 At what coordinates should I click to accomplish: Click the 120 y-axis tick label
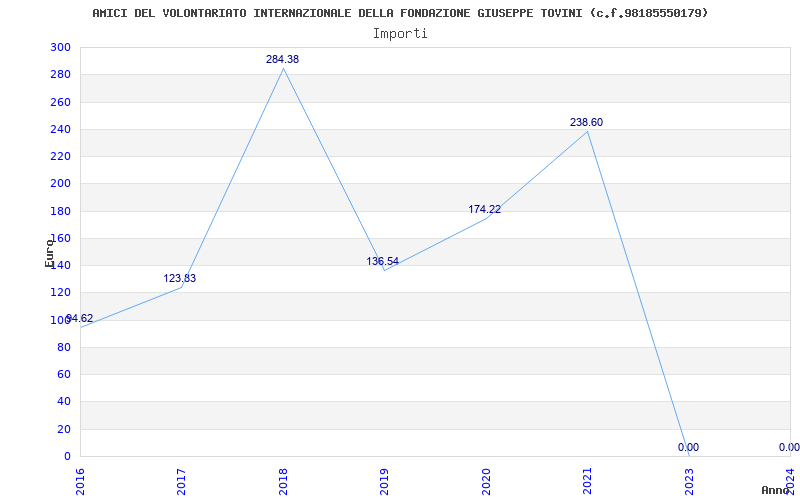tap(60, 293)
